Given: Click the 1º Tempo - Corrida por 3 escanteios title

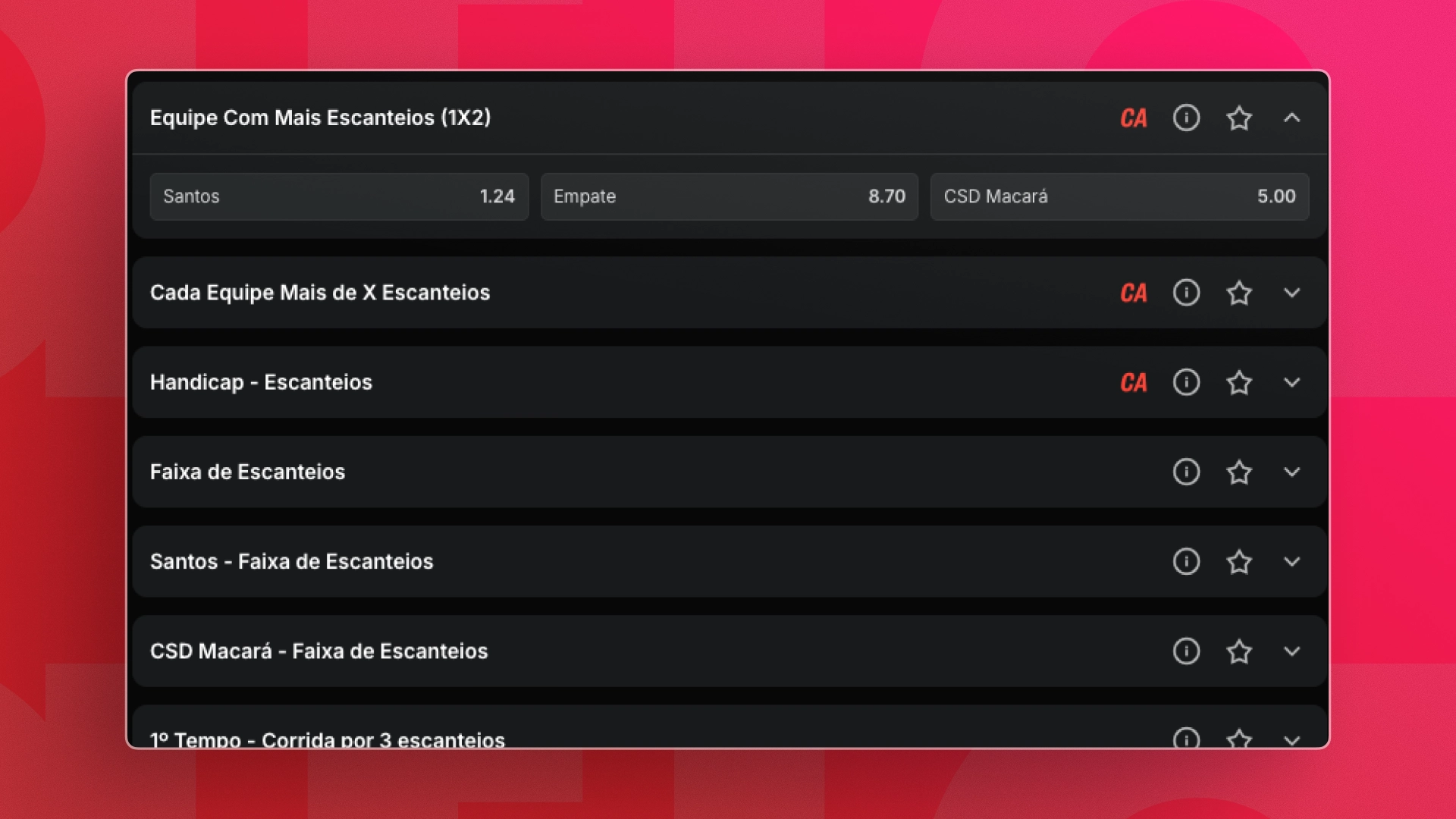Looking at the screenshot, I should point(328,739).
